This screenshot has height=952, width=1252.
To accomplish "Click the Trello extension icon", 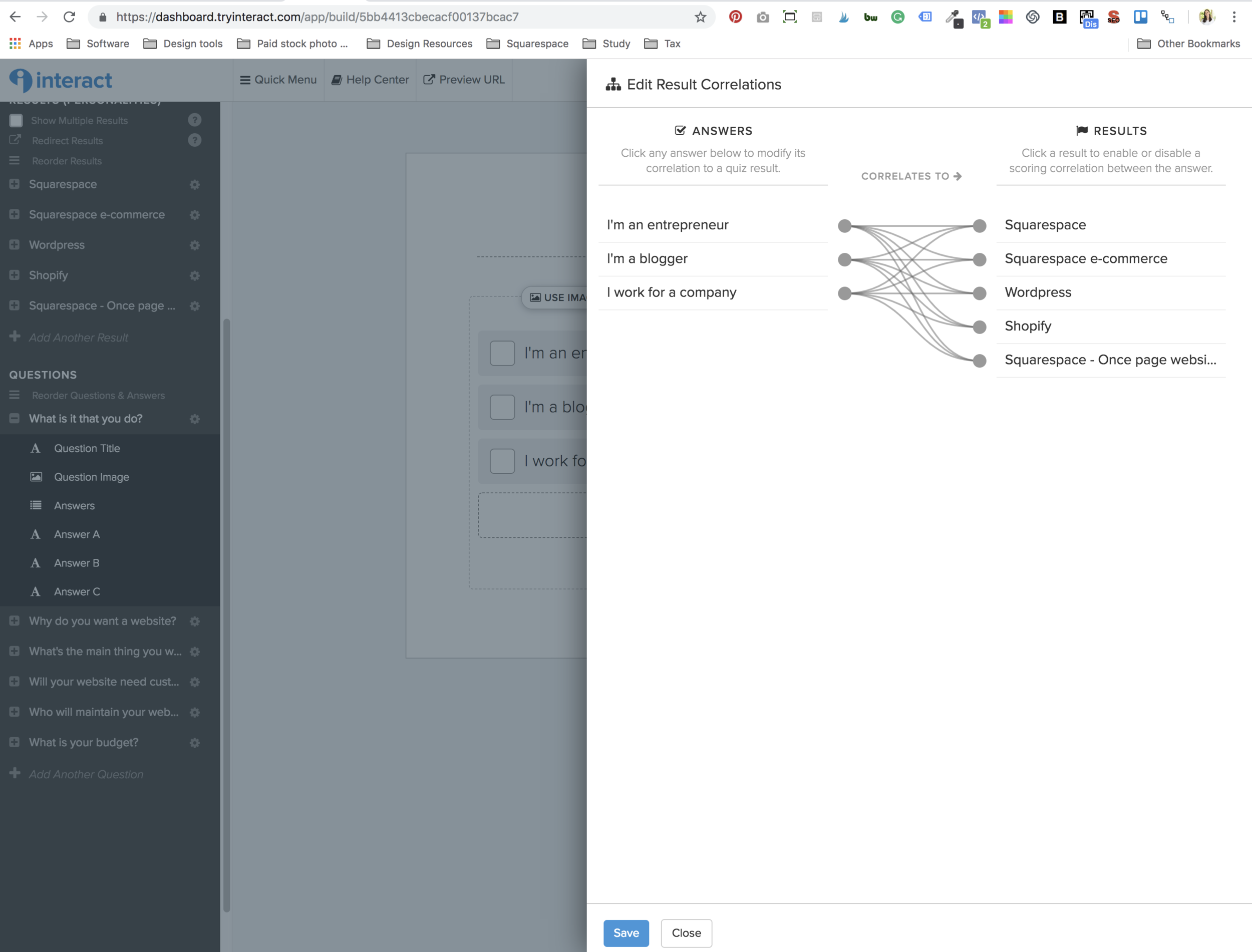I will [x=1140, y=17].
